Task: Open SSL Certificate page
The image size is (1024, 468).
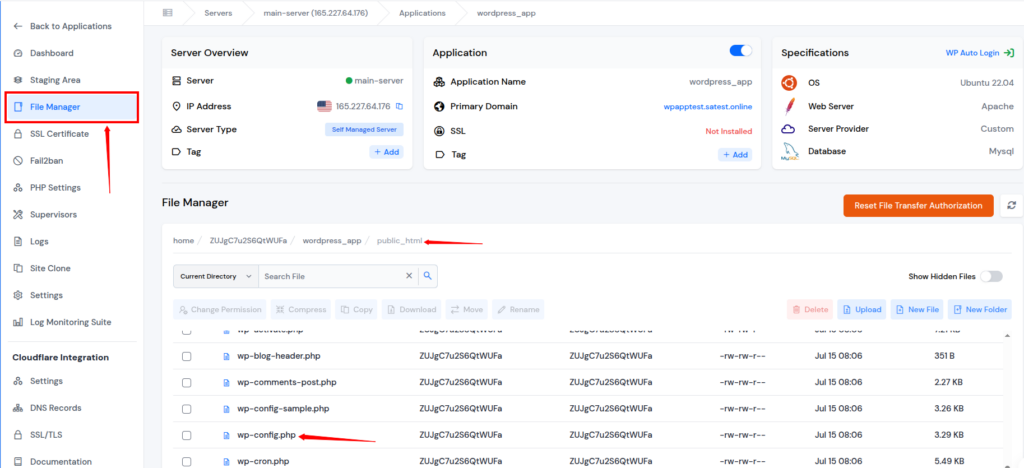Action: tap(59, 134)
